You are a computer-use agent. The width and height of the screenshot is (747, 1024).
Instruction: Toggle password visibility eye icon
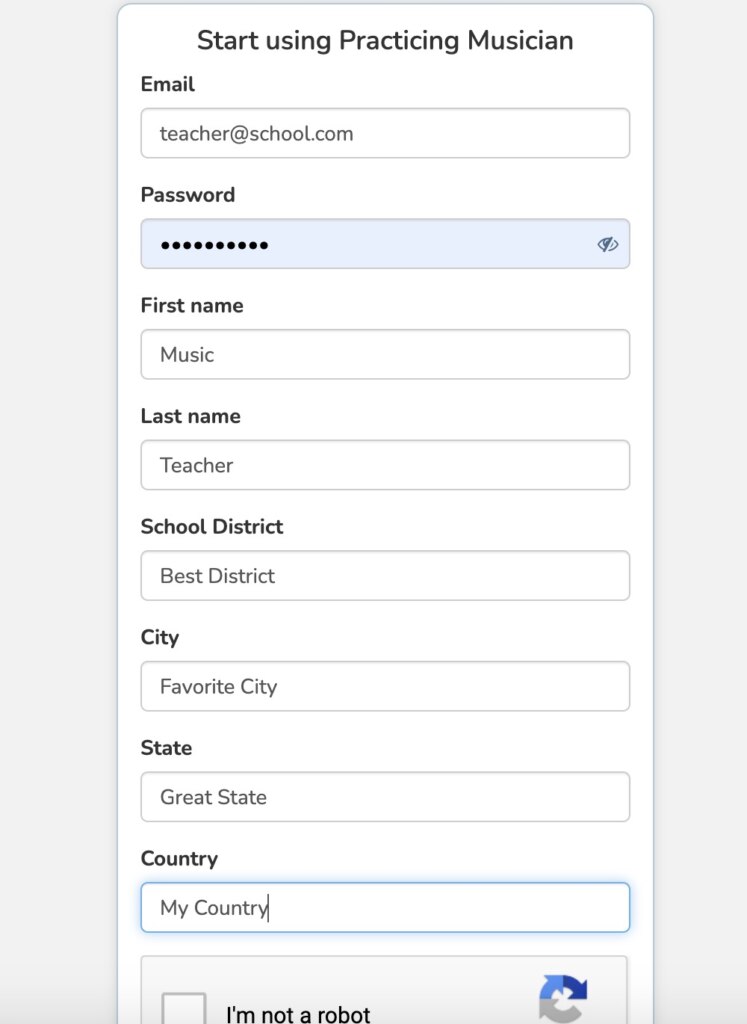click(x=607, y=244)
